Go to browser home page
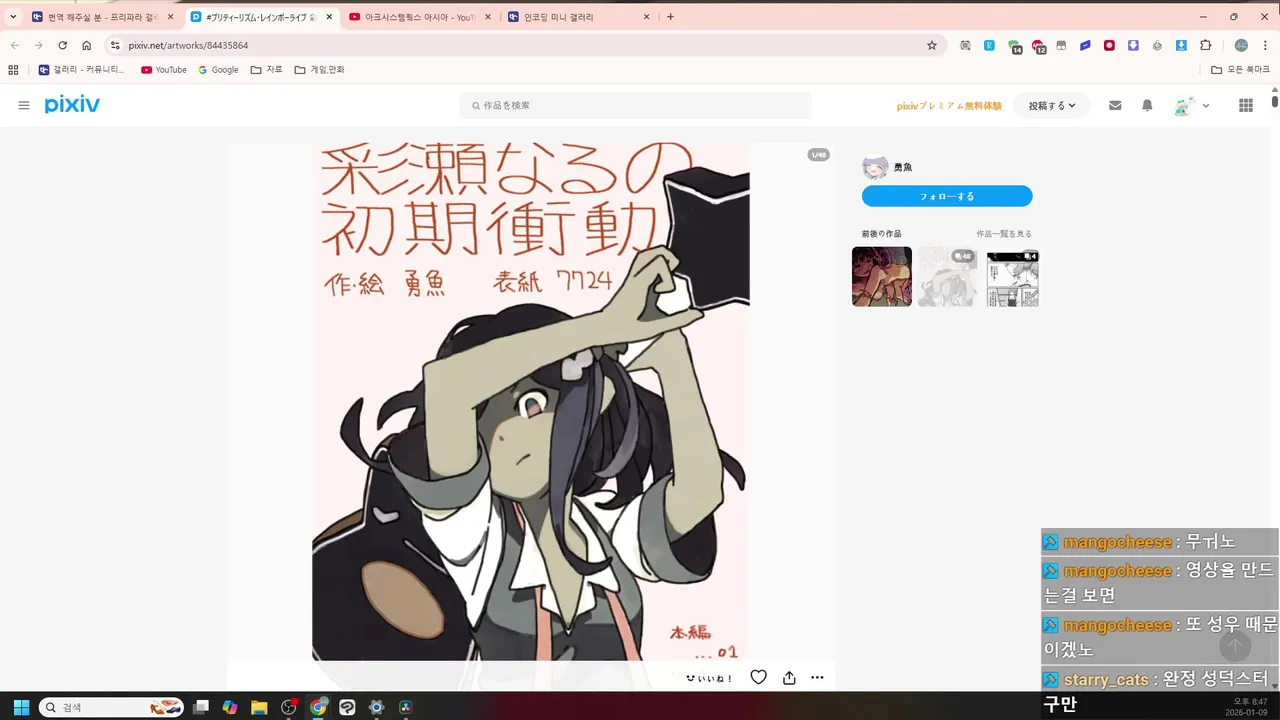The image size is (1280, 720). 87,45
